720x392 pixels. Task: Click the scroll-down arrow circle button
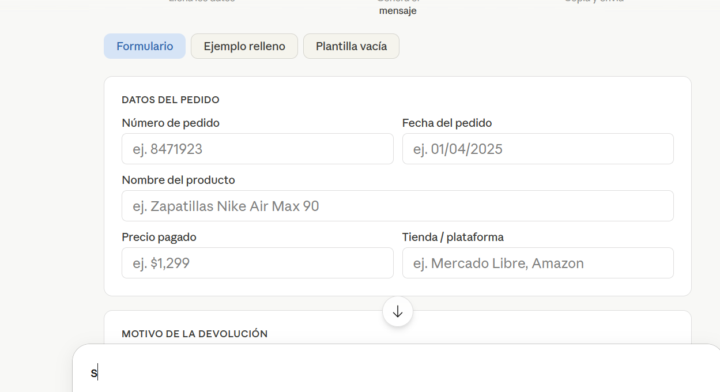click(398, 312)
